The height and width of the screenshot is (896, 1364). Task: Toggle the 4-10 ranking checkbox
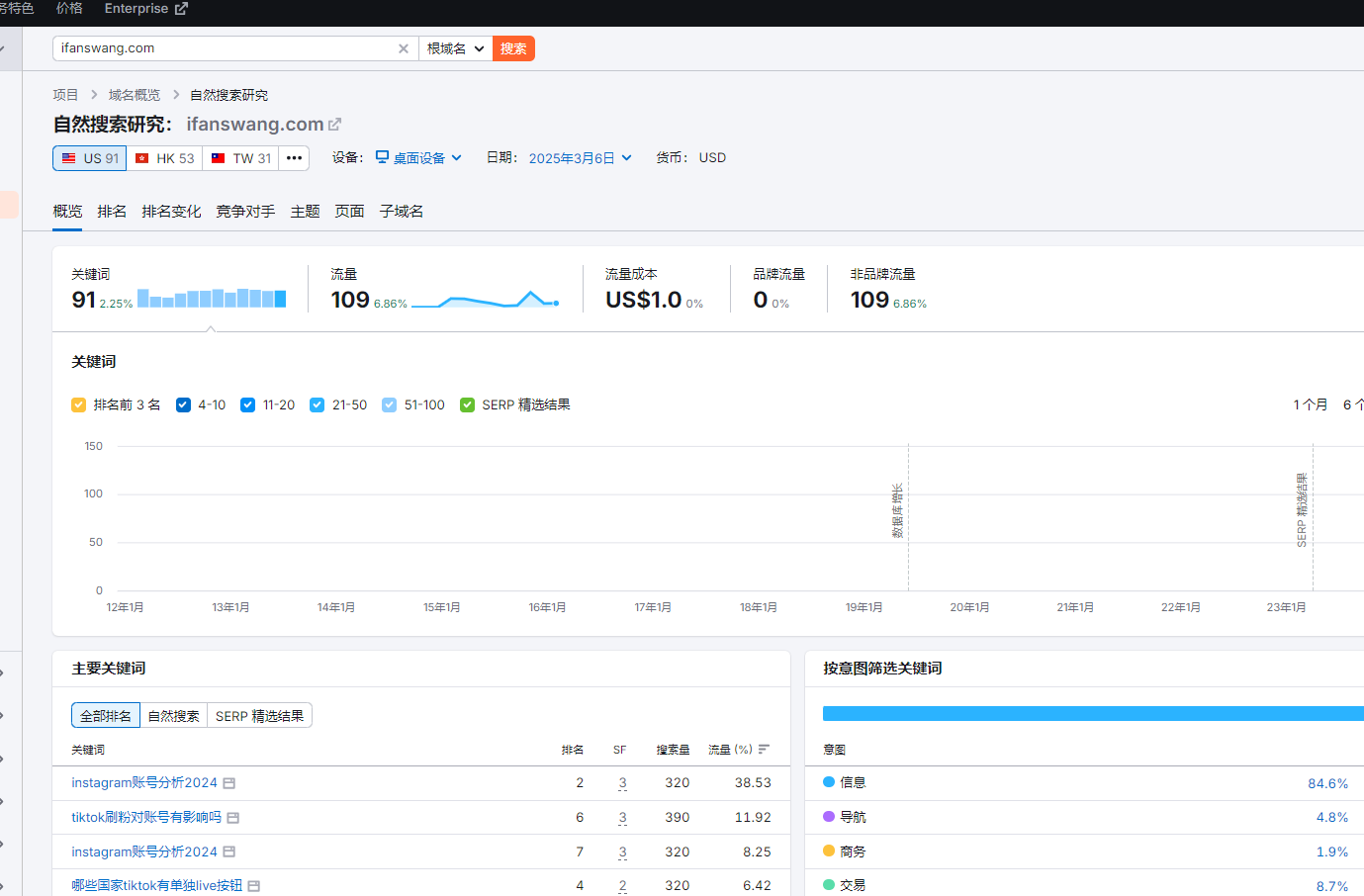pyautogui.click(x=183, y=405)
